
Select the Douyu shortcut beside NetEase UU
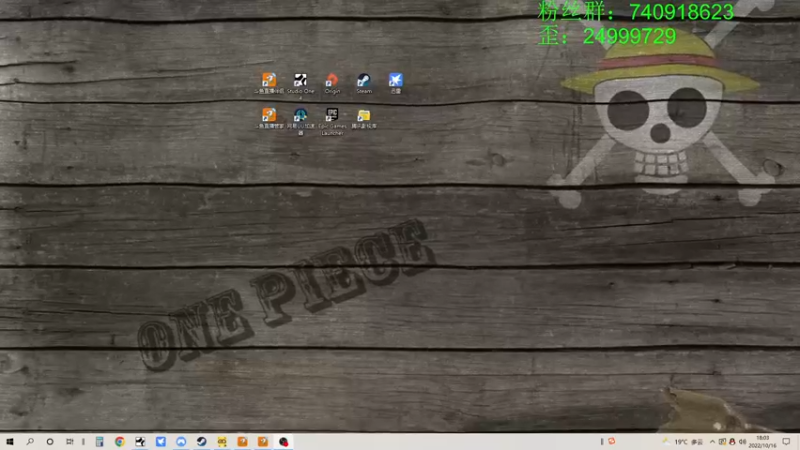[x=269, y=118]
